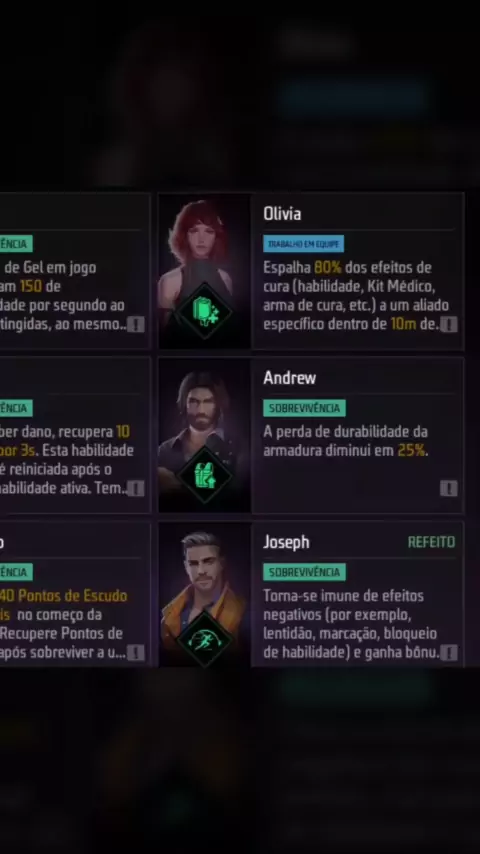The height and width of the screenshot is (854, 480).
Task: Open the info icon on Joseph's card
Action: 448,652
